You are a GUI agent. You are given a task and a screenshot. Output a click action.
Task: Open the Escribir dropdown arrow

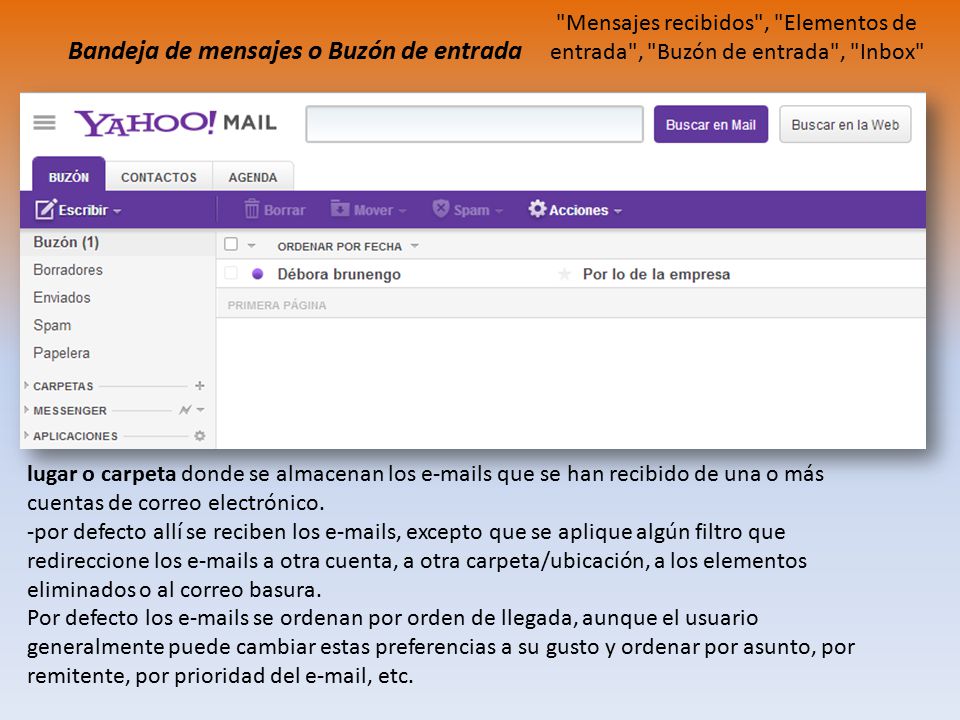117,211
